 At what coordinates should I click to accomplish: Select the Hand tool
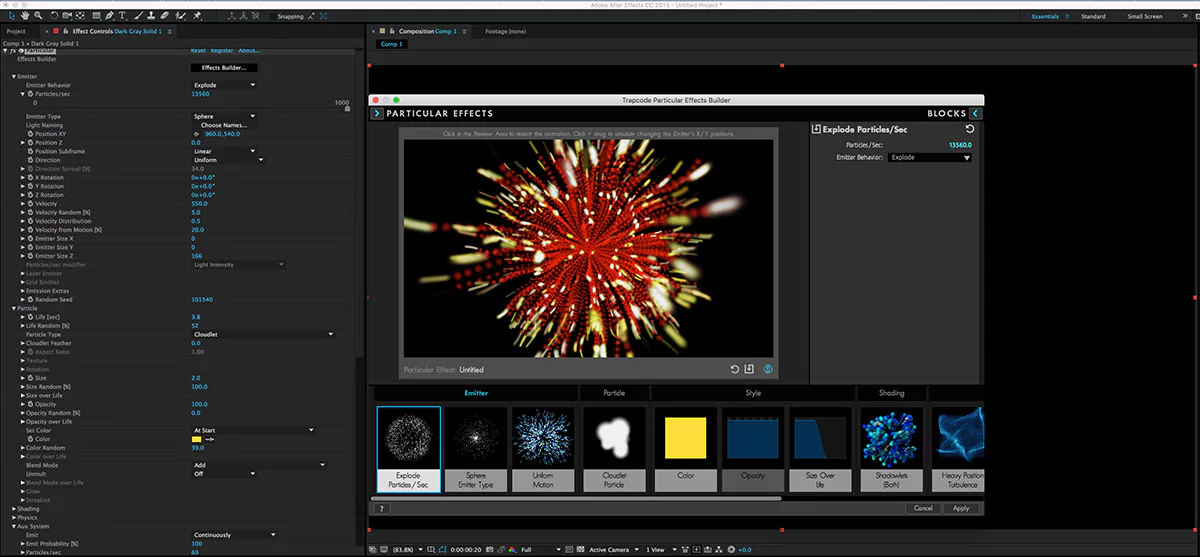pos(24,16)
